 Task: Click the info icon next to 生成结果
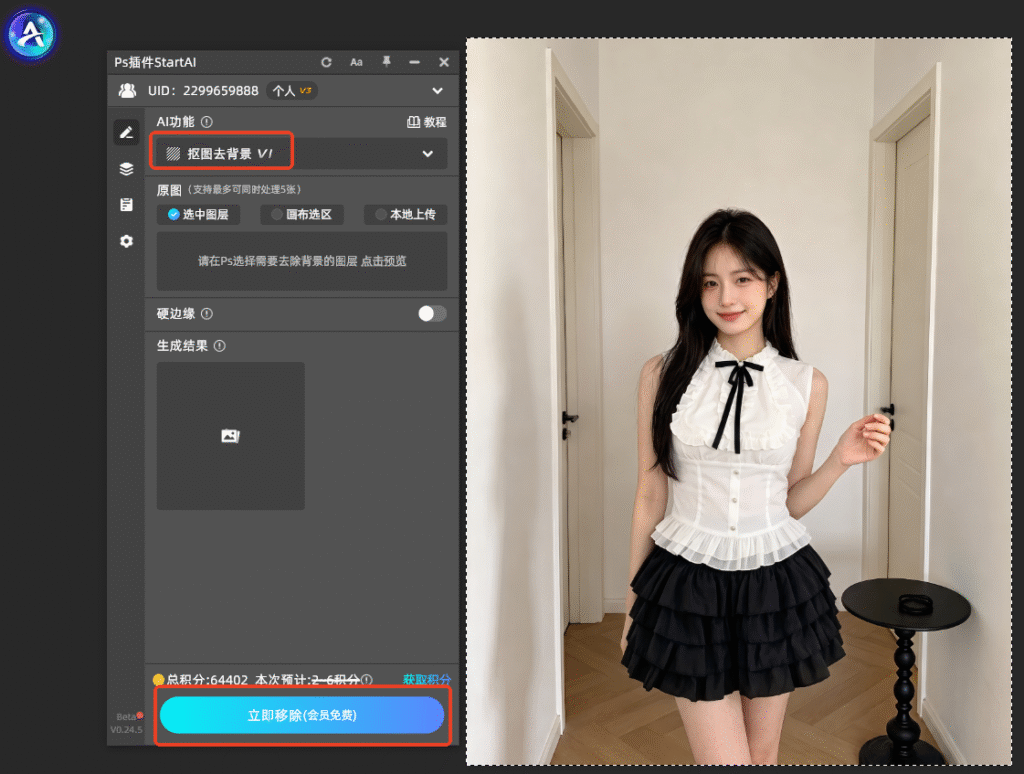[x=220, y=346]
